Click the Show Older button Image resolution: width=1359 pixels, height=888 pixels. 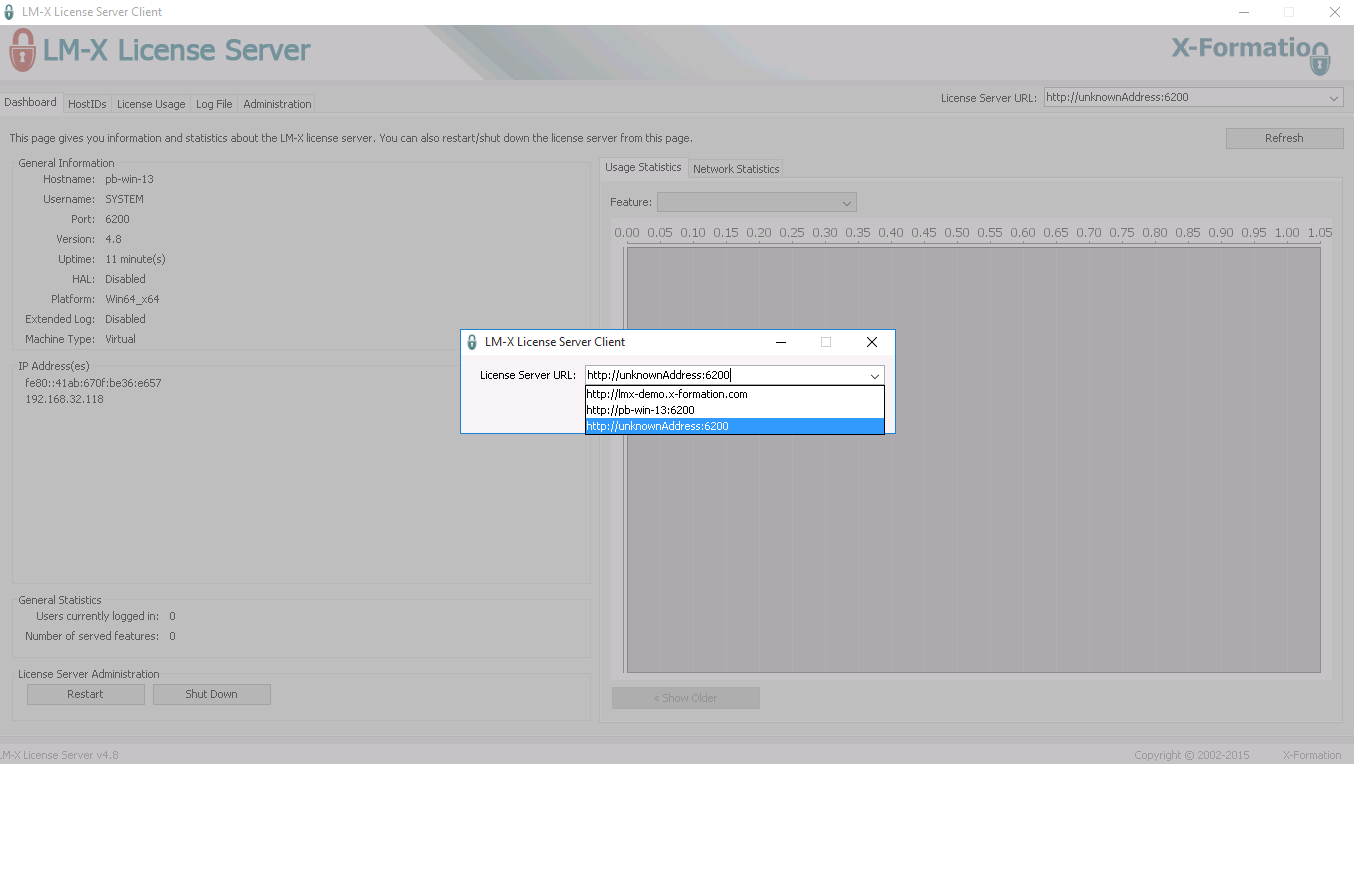[685, 698]
